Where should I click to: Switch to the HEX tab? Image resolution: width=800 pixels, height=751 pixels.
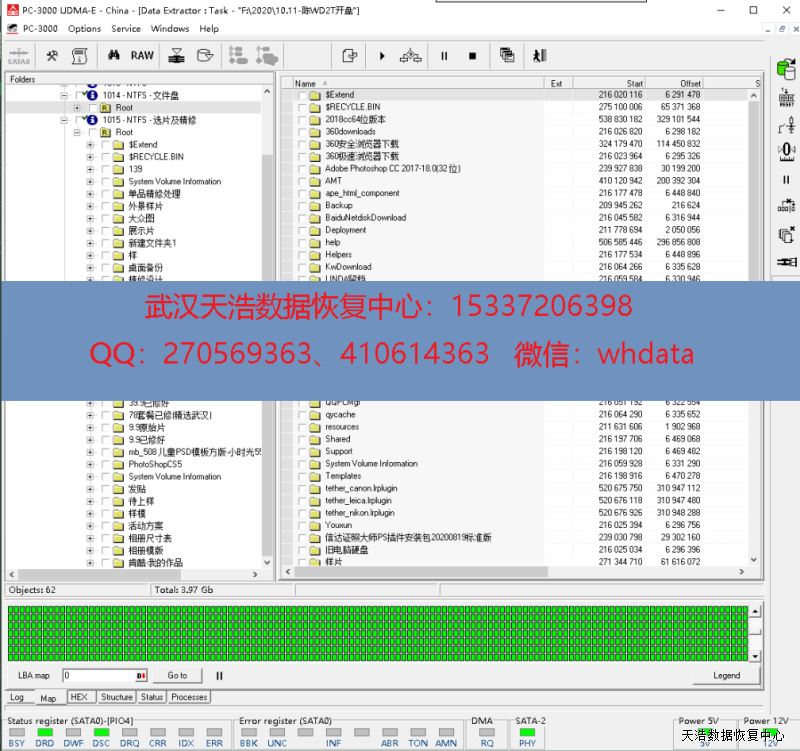(x=79, y=697)
